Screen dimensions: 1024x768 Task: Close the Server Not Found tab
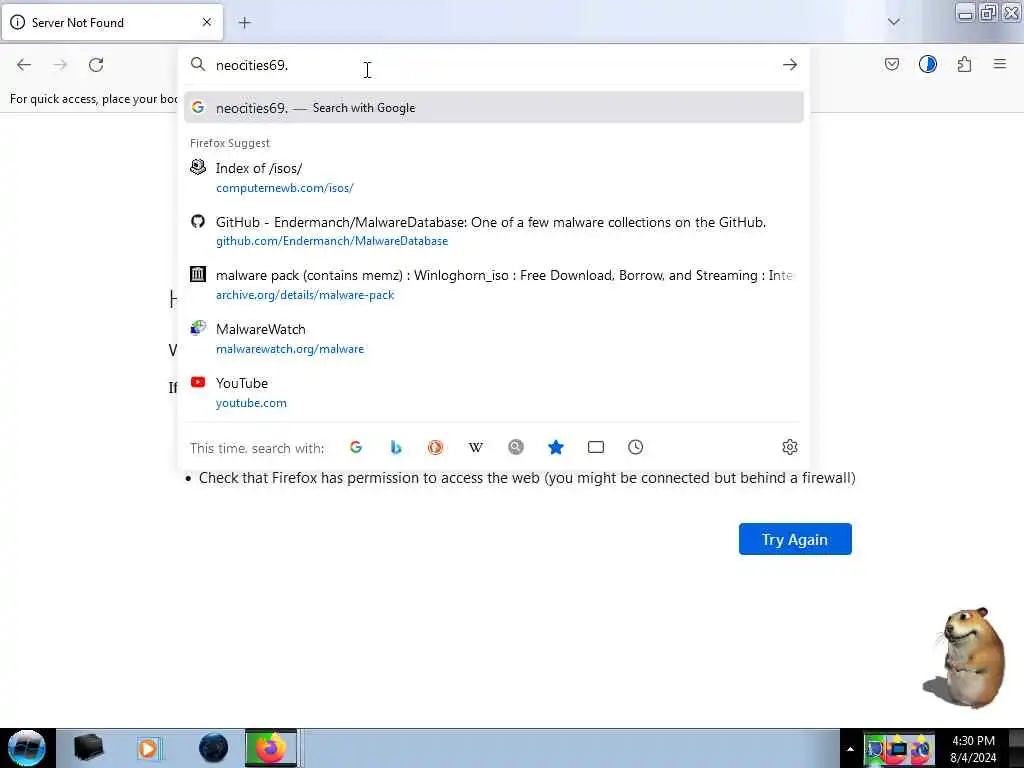tap(206, 22)
